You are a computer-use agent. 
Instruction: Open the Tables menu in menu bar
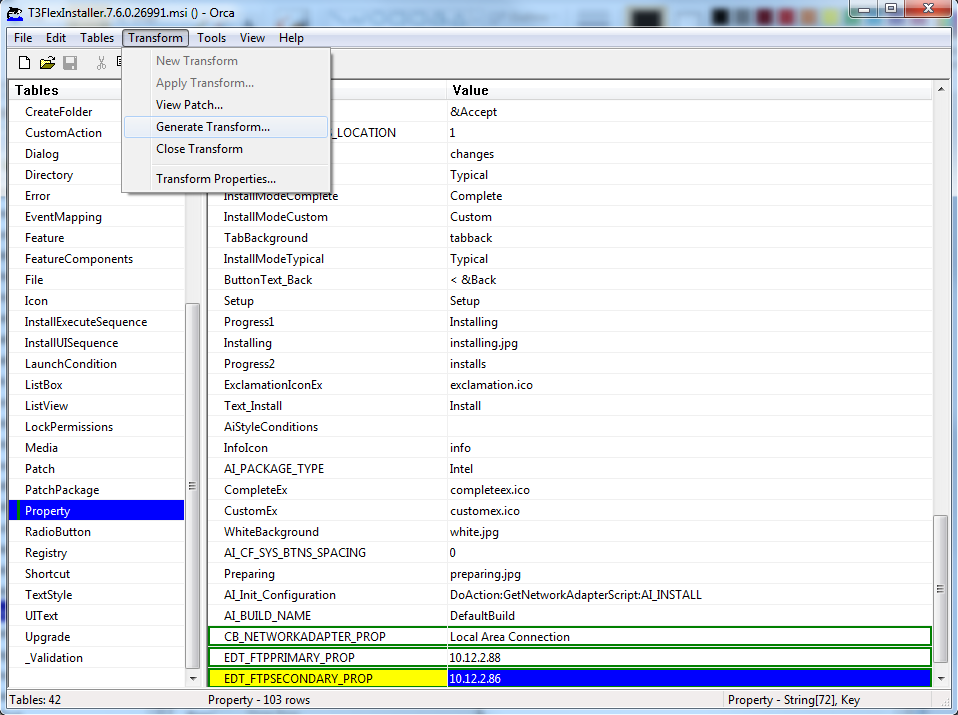97,38
